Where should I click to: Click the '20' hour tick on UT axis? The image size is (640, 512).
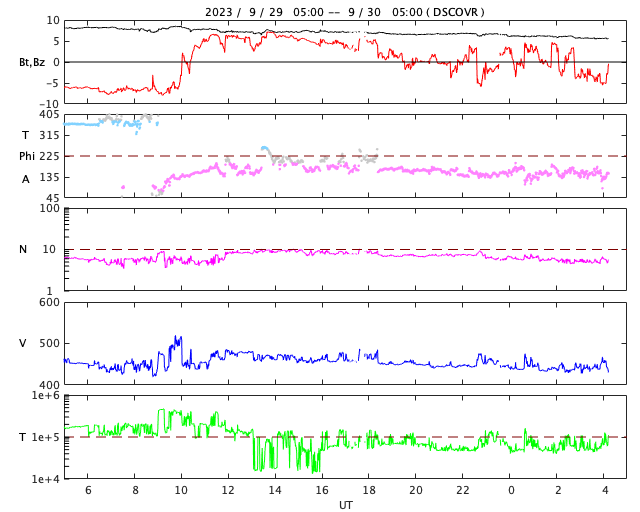(416, 490)
